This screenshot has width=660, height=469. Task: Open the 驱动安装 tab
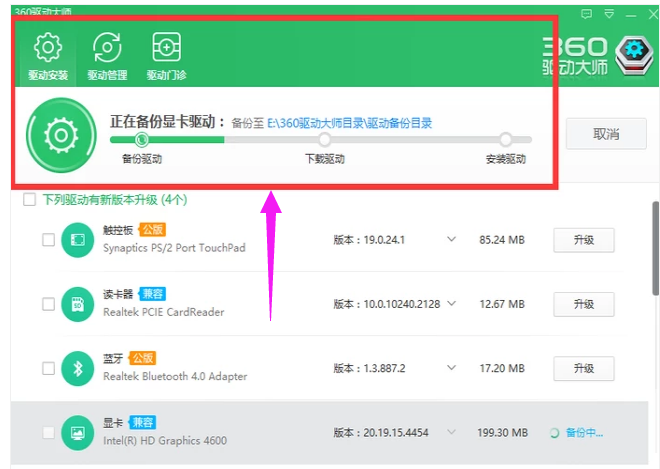pyautogui.click(x=48, y=56)
